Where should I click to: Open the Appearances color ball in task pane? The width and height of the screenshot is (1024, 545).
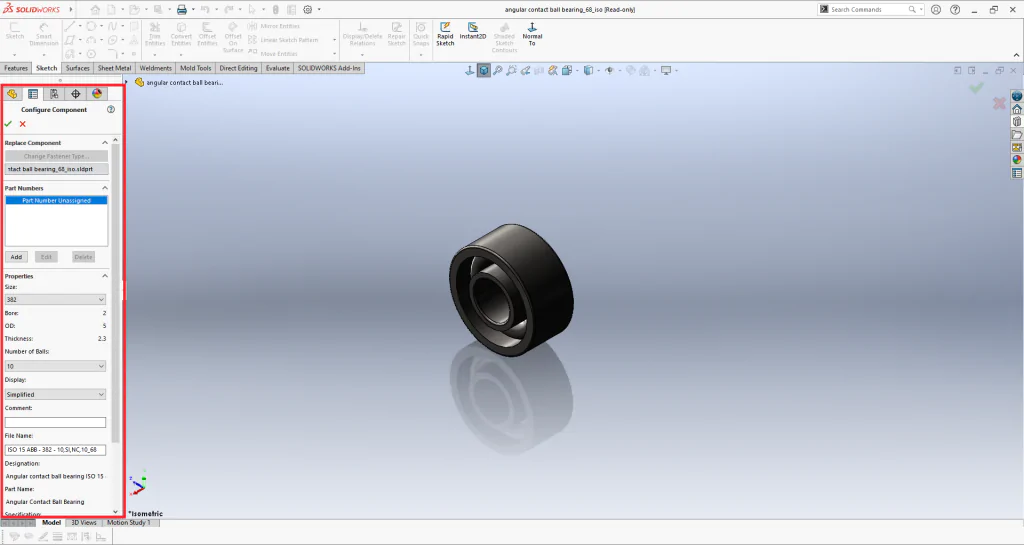tap(1017, 160)
